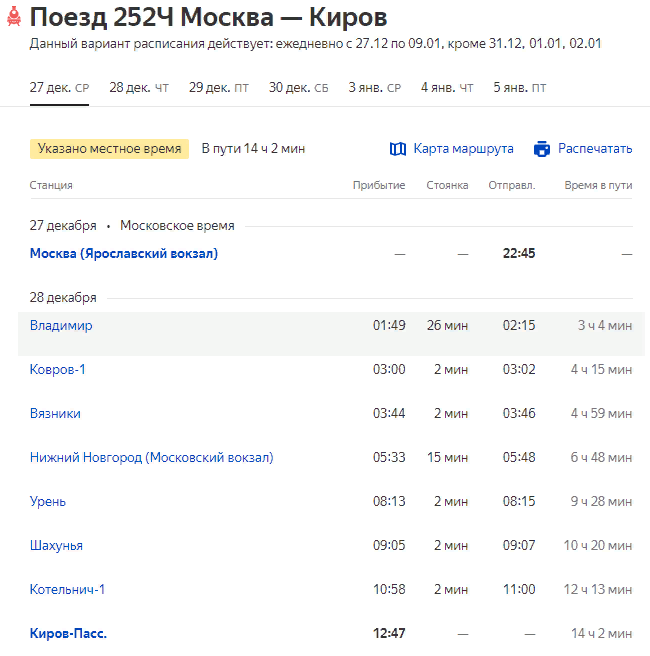Open Нижний Новгород (Московский вокзал) link

[x=151, y=458]
